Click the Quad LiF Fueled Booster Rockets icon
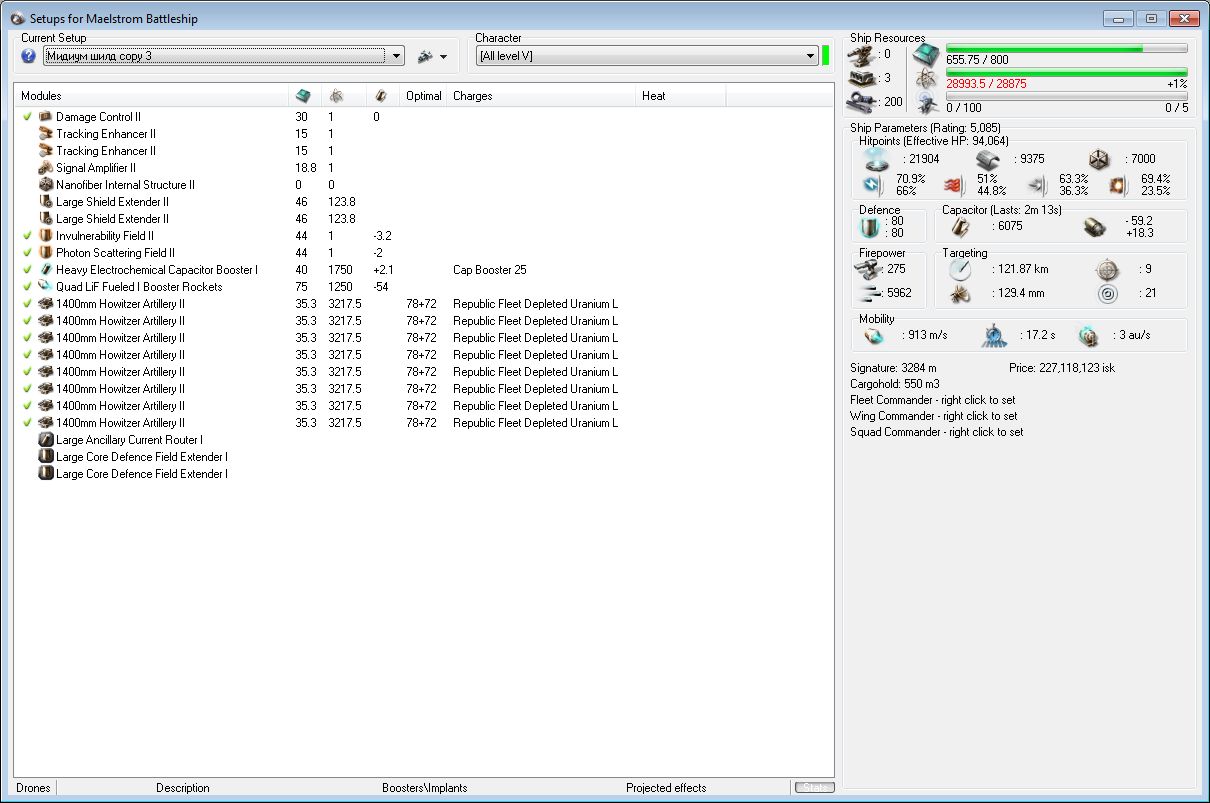1210x803 pixels. point(45,287)
